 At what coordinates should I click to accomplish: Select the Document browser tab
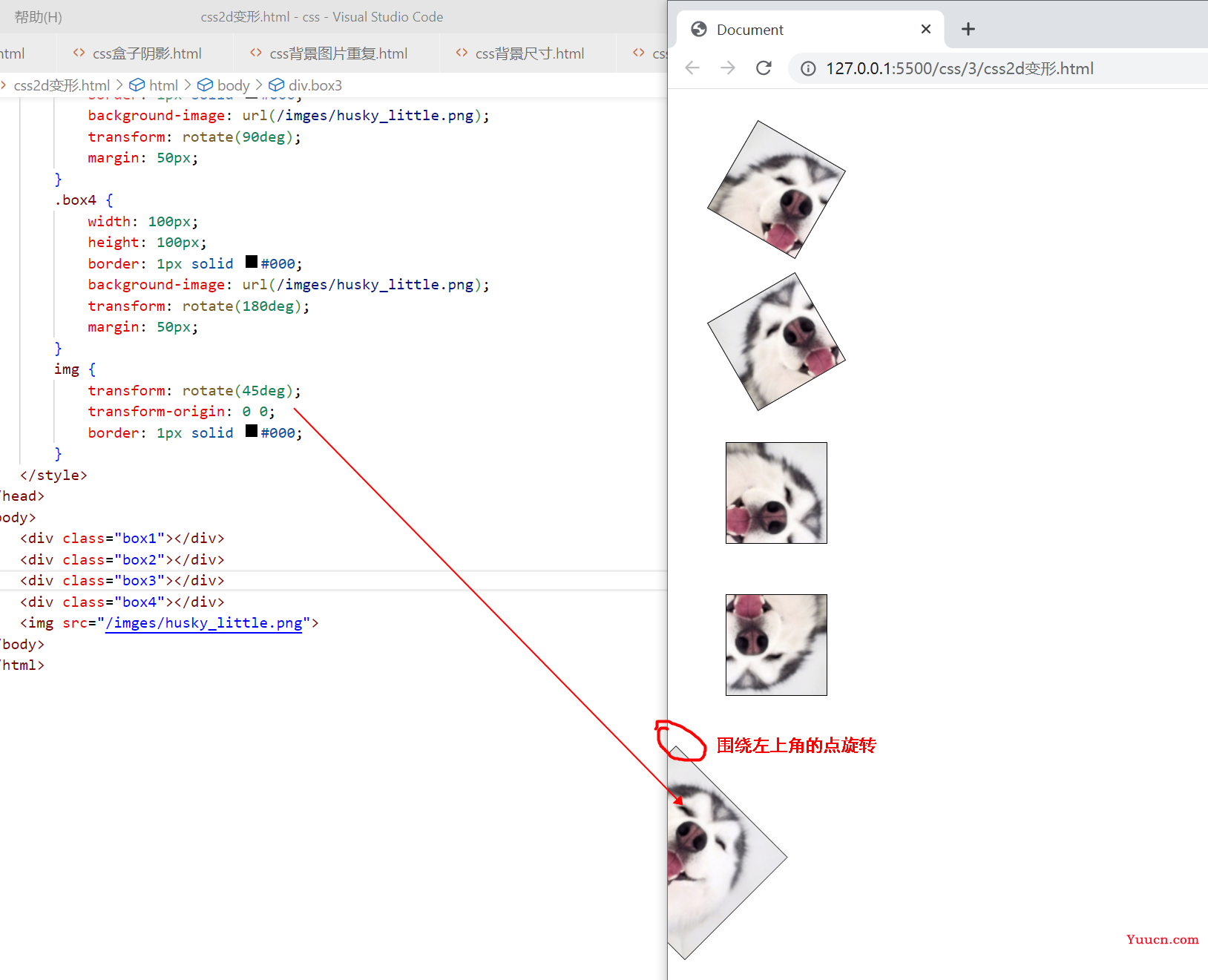tap(810, 30)
